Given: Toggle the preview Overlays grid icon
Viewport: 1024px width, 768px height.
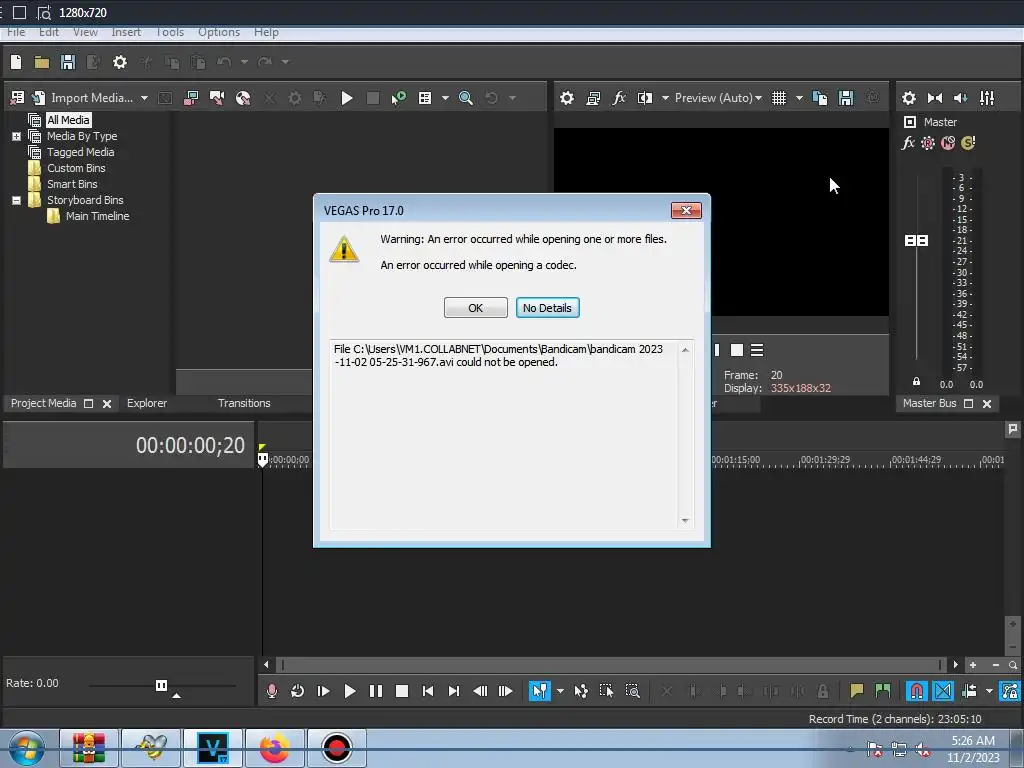Looking at the screenshot, I should (778, 98).
